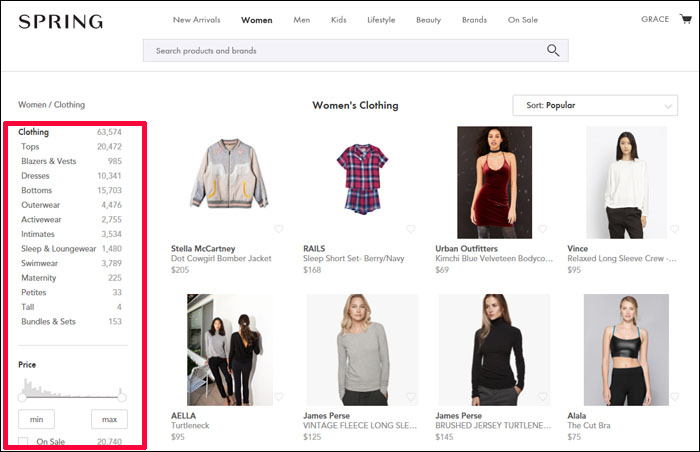700x452 pixels.
Task: Open the James Perse black turtleneck image
Action: click(x=495, y=350)
